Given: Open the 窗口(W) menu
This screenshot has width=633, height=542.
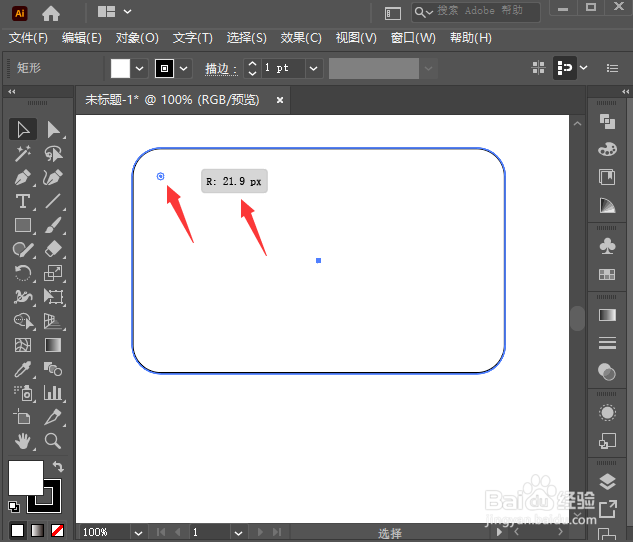Looking at the screenshot, I should [413, 38].
